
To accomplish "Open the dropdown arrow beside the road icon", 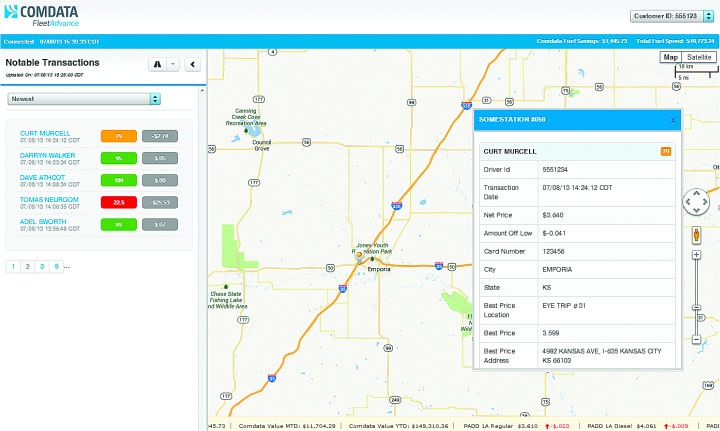I will point(173,64).
